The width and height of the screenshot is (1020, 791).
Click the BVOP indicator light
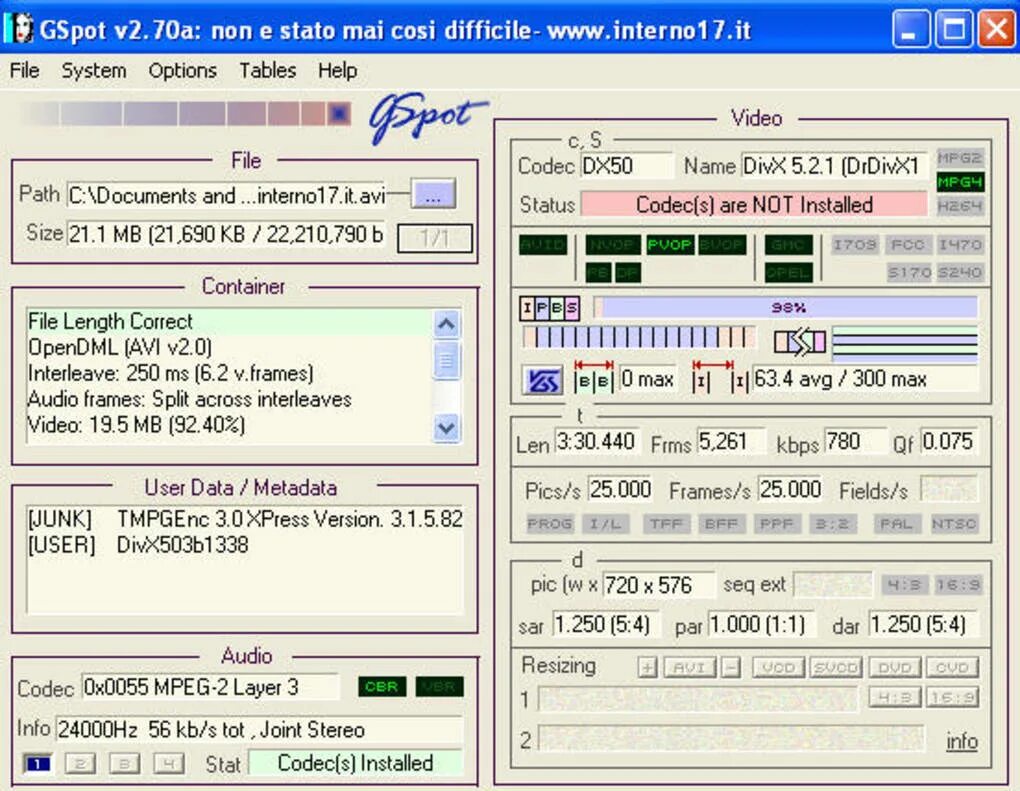(722, 245)
